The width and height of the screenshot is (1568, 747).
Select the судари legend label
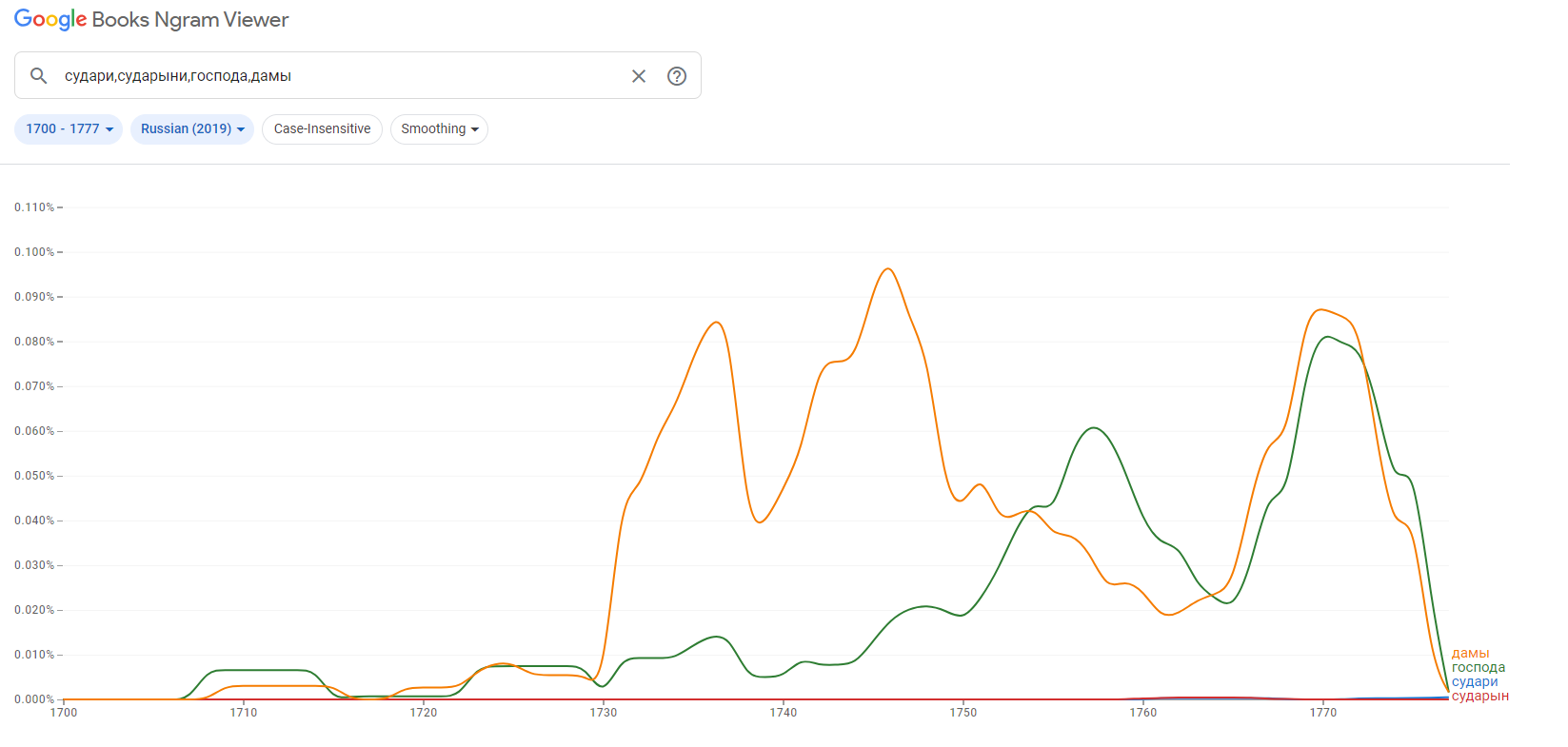(1474, 682)
